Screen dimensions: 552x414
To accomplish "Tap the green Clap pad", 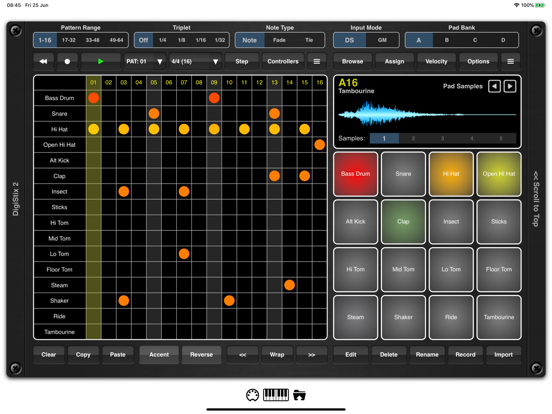I will tap(403, 222).
